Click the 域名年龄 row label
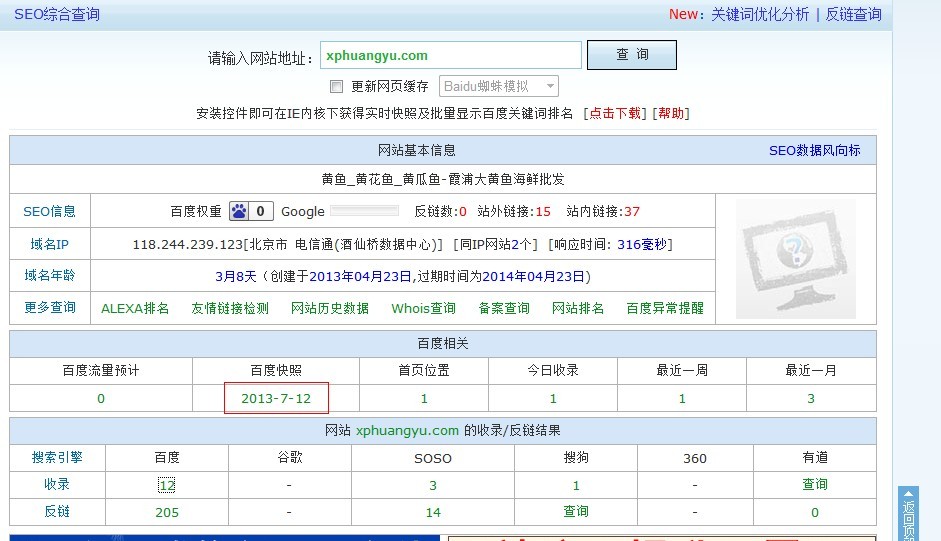941x541 pixels. [x=49, y=276]
